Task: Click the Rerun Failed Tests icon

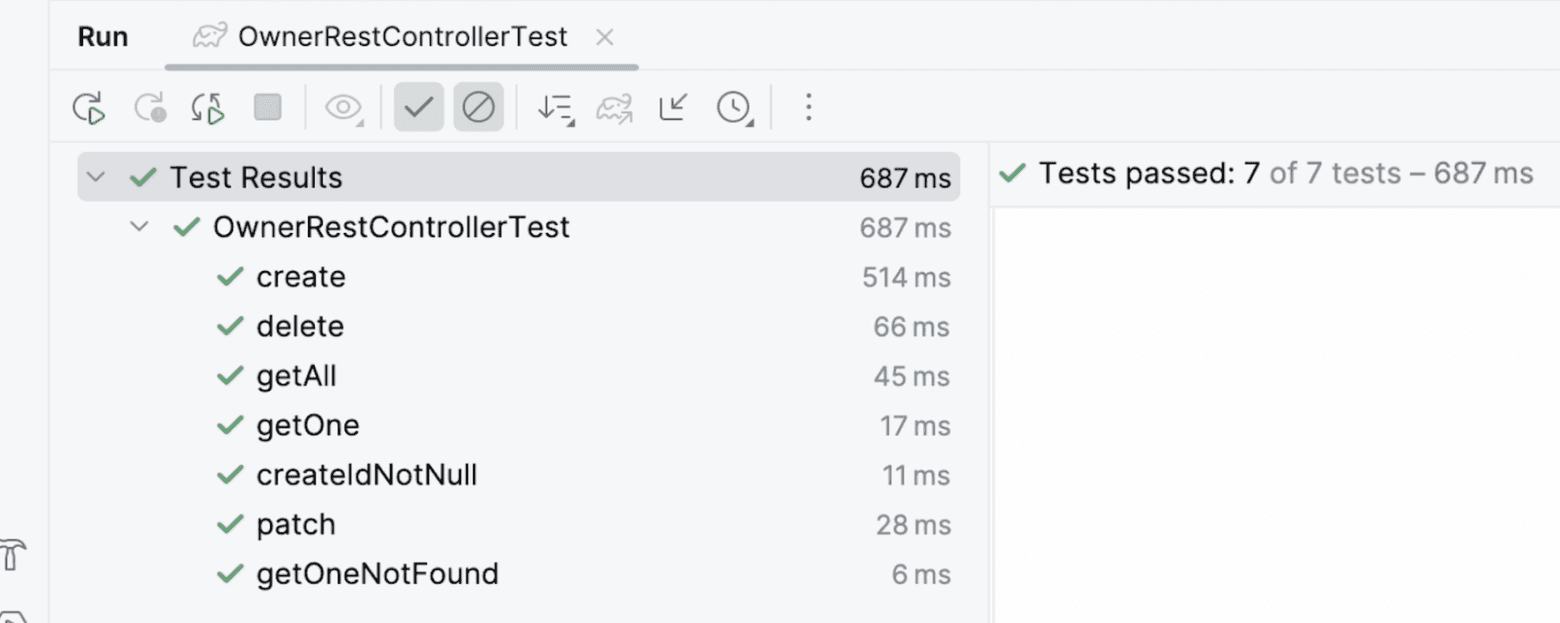Action: click(x=150, y=107)
